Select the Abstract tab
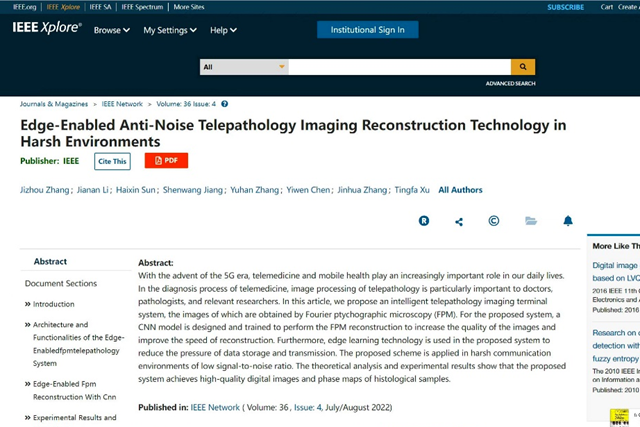 (50, 261)
